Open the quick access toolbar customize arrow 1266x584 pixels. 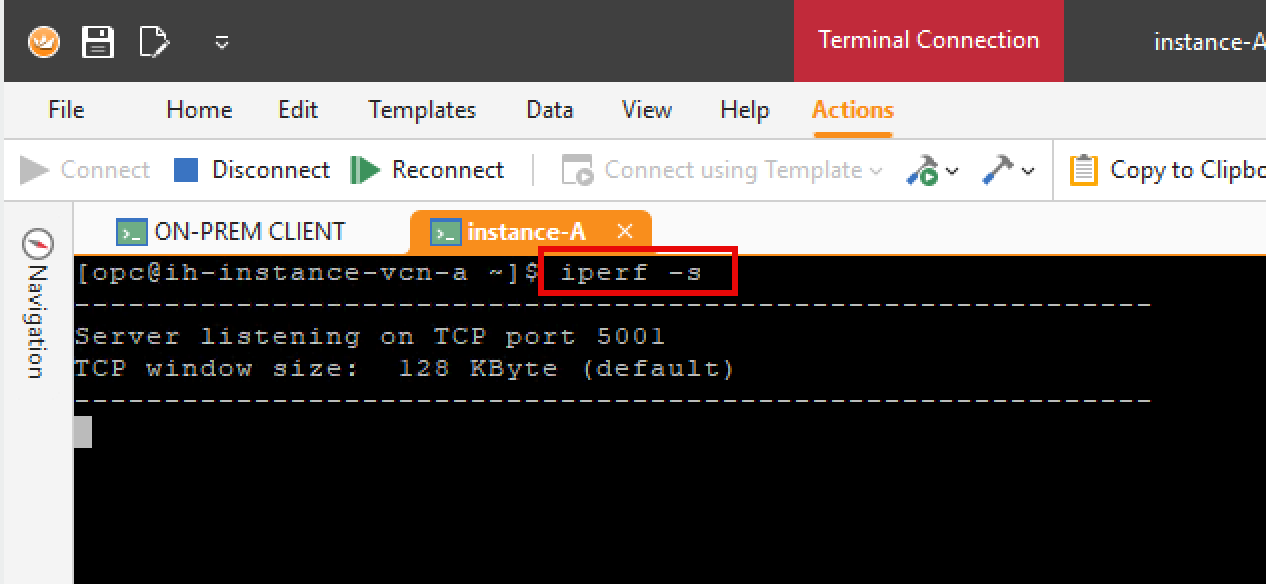[x=222, y=42]
